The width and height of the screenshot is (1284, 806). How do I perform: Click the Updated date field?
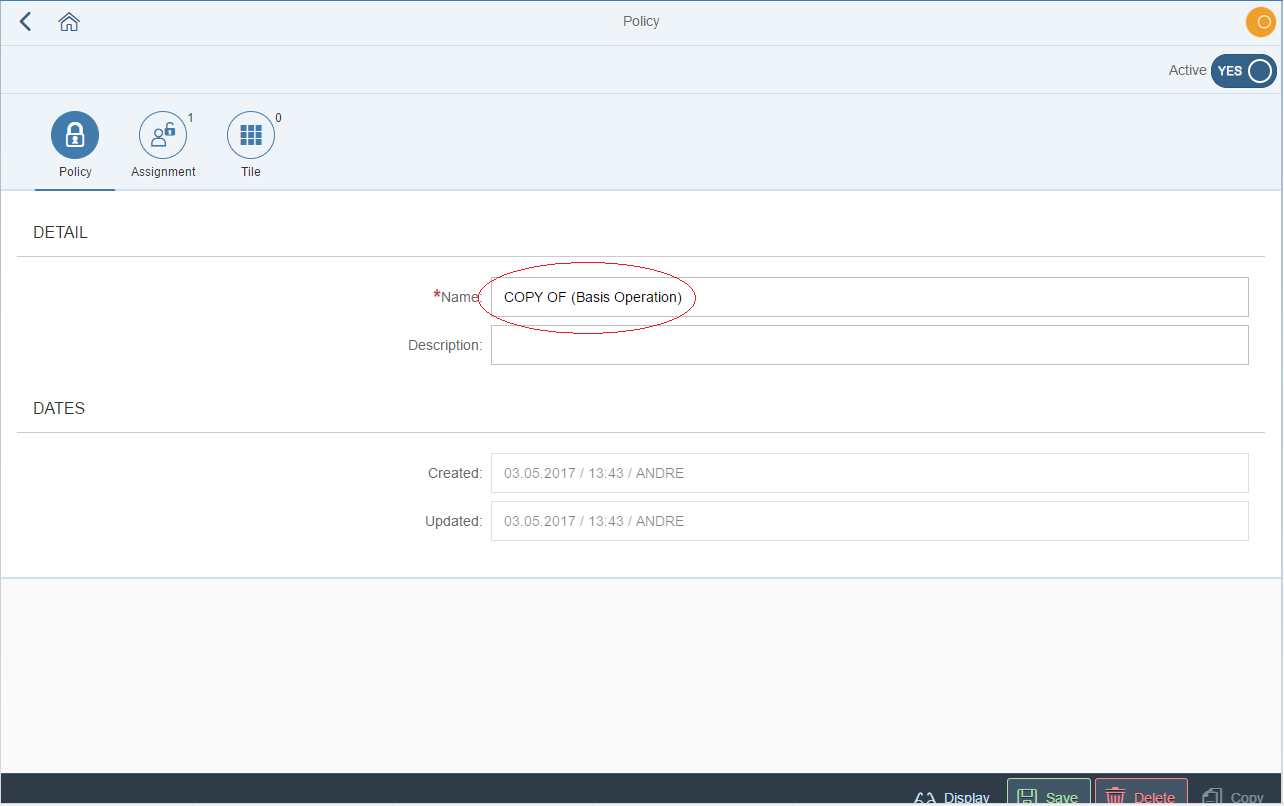[869, 521]
